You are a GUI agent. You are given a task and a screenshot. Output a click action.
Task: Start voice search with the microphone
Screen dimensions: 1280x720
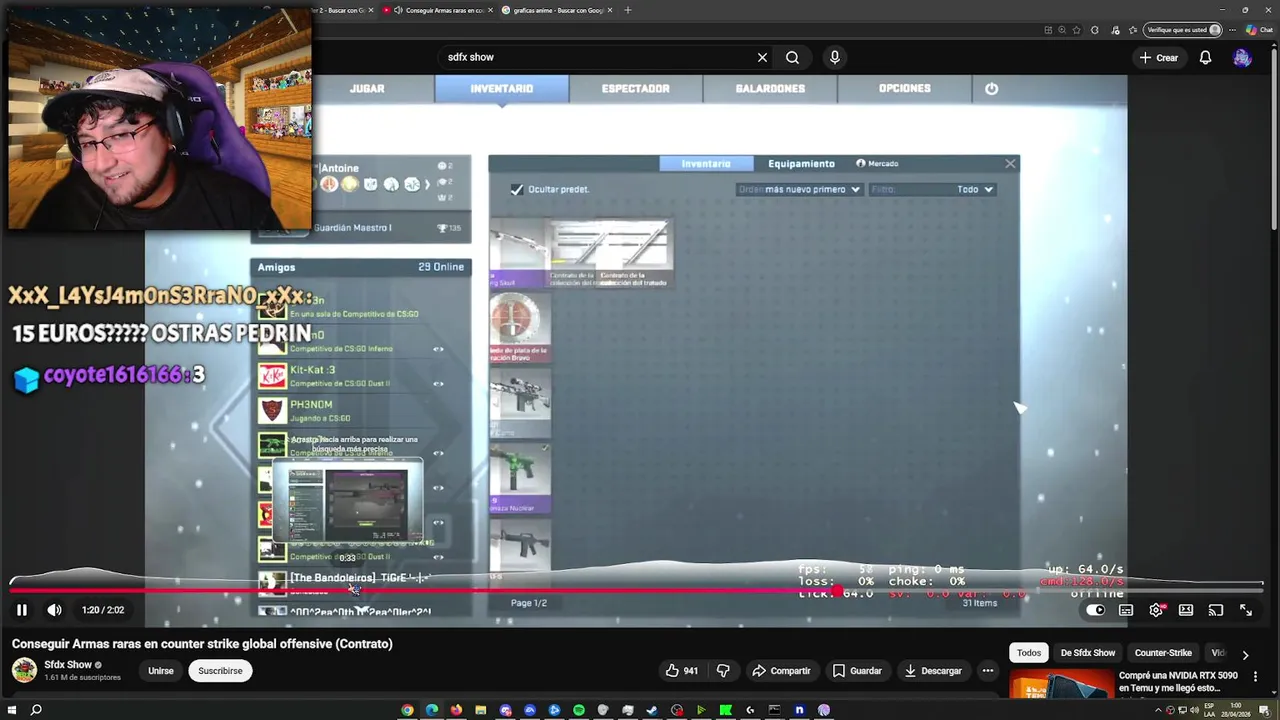[835, 57]
